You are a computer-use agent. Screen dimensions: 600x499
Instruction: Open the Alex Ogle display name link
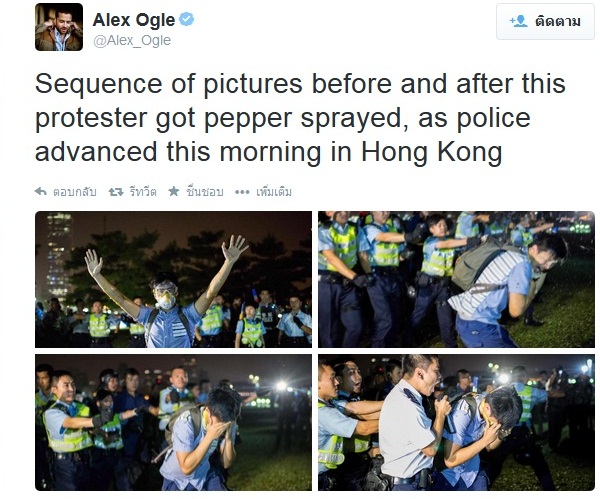pos(134,20)
